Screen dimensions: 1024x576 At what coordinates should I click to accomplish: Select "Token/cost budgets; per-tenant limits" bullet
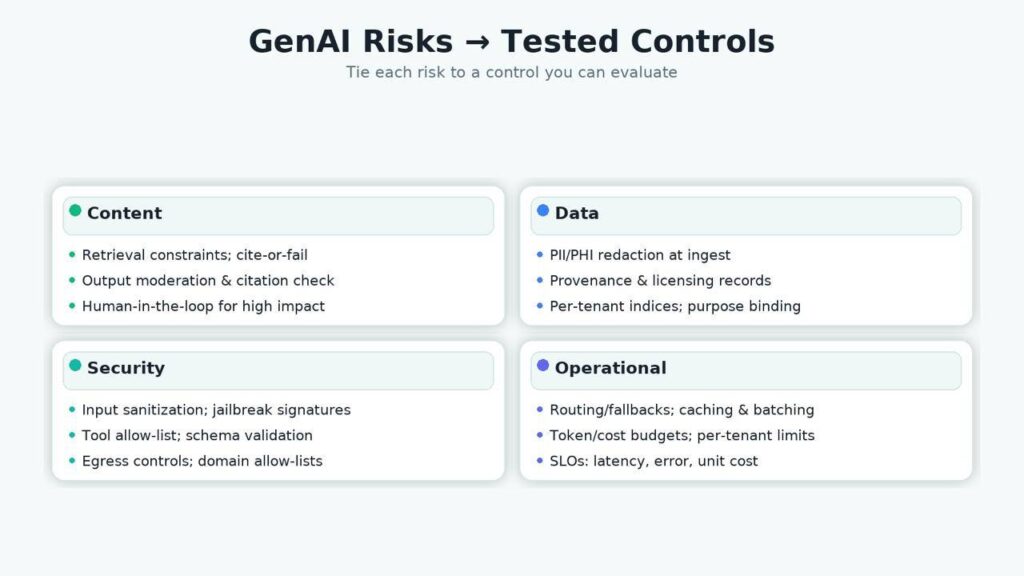(x=682, y=436)
